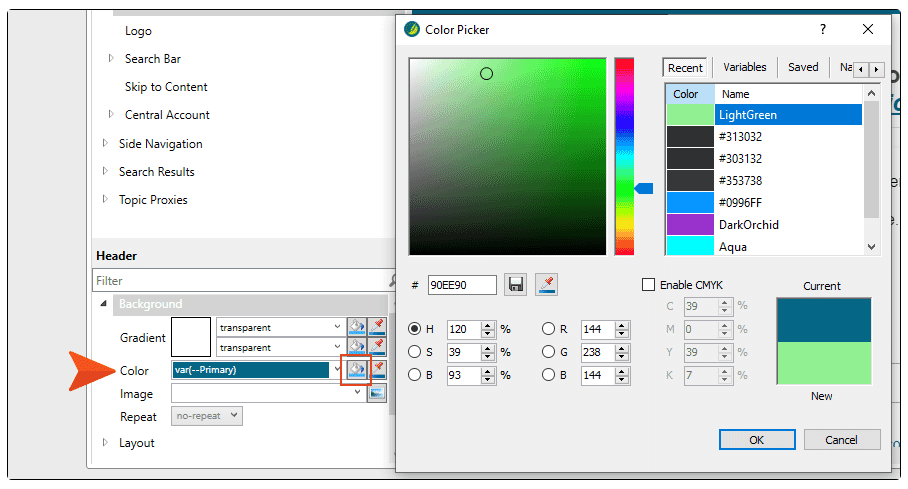Click the Filter input field
The width and height of the screenshot is (908, 489).
pyautogui.click(x=241, y=280)
